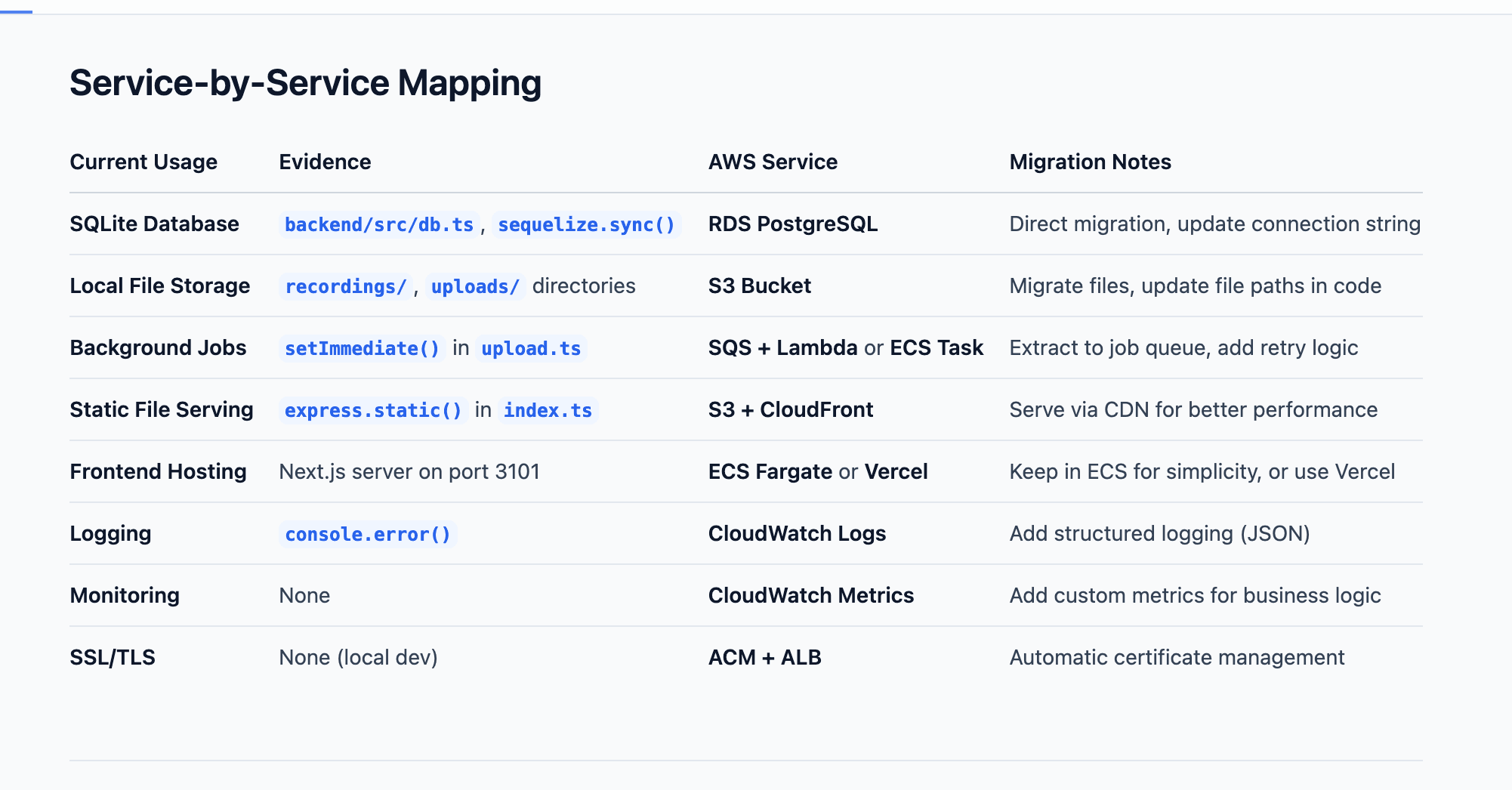Select the "Local File Storage" row label

[x=160, y=285]
